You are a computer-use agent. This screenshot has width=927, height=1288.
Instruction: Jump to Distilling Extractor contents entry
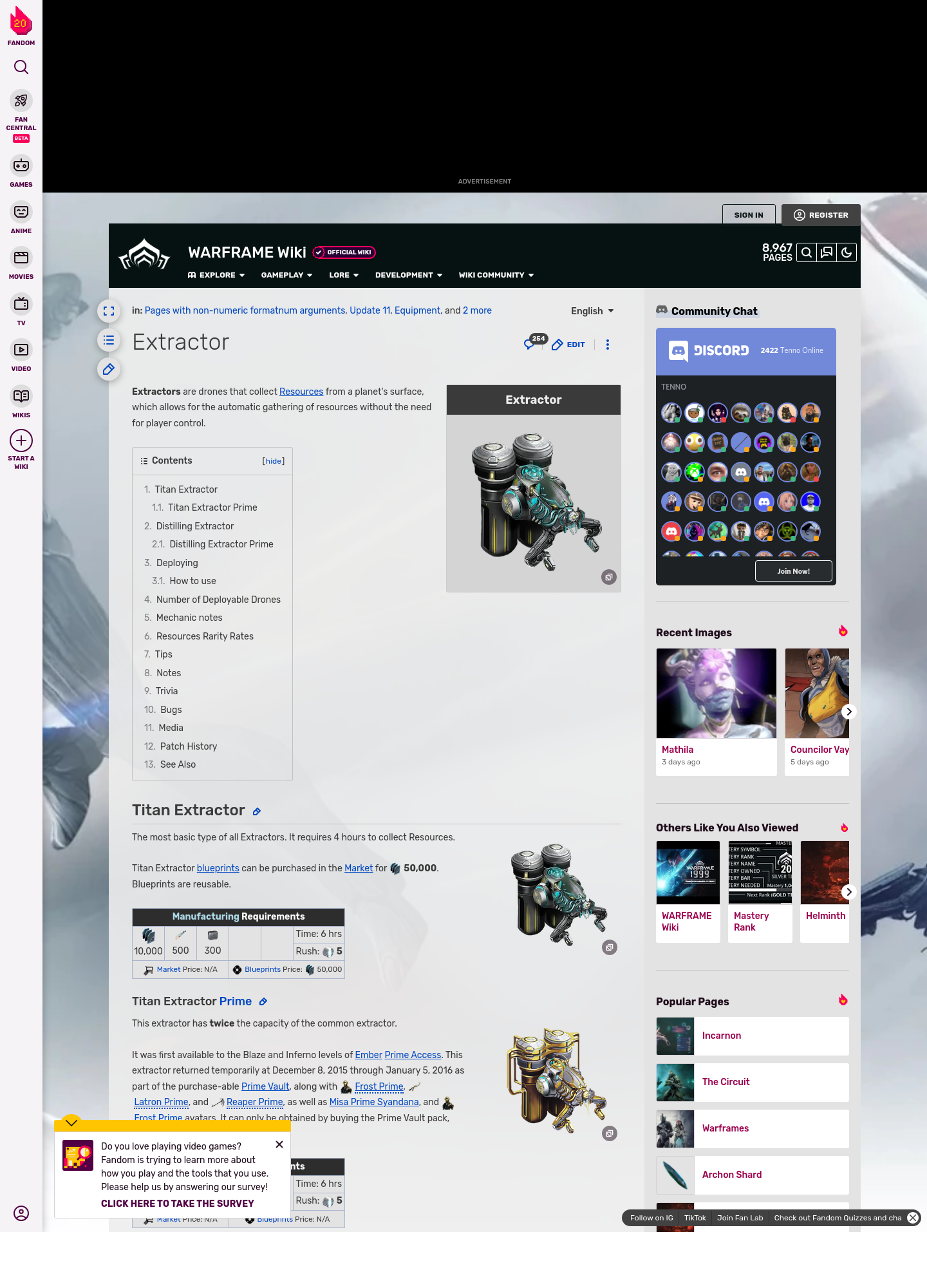[x=195, y=526]
